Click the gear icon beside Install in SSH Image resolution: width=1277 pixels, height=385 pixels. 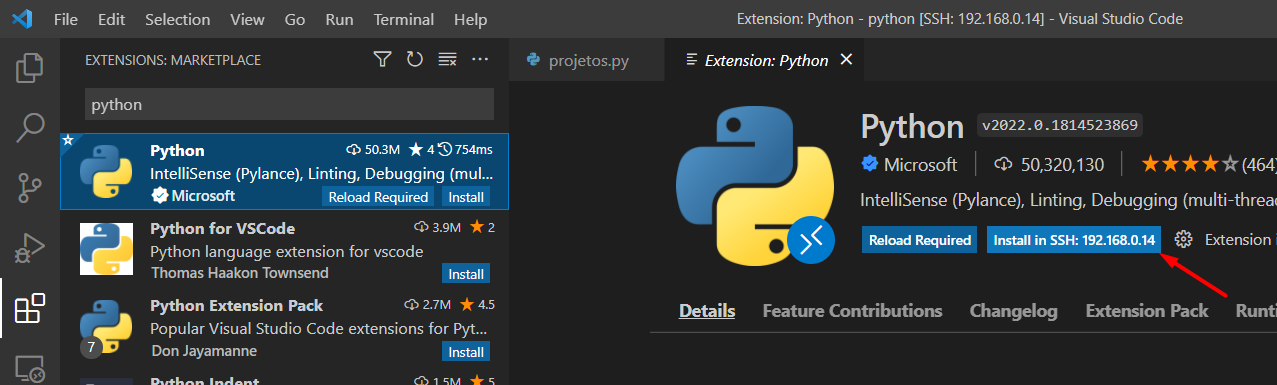[1184, 240]
